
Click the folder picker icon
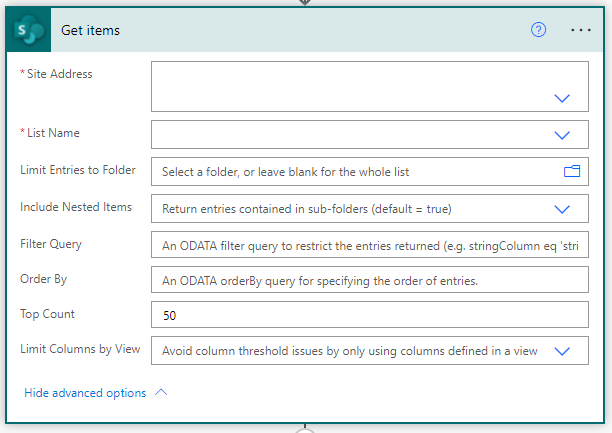[x=572, y=171]
